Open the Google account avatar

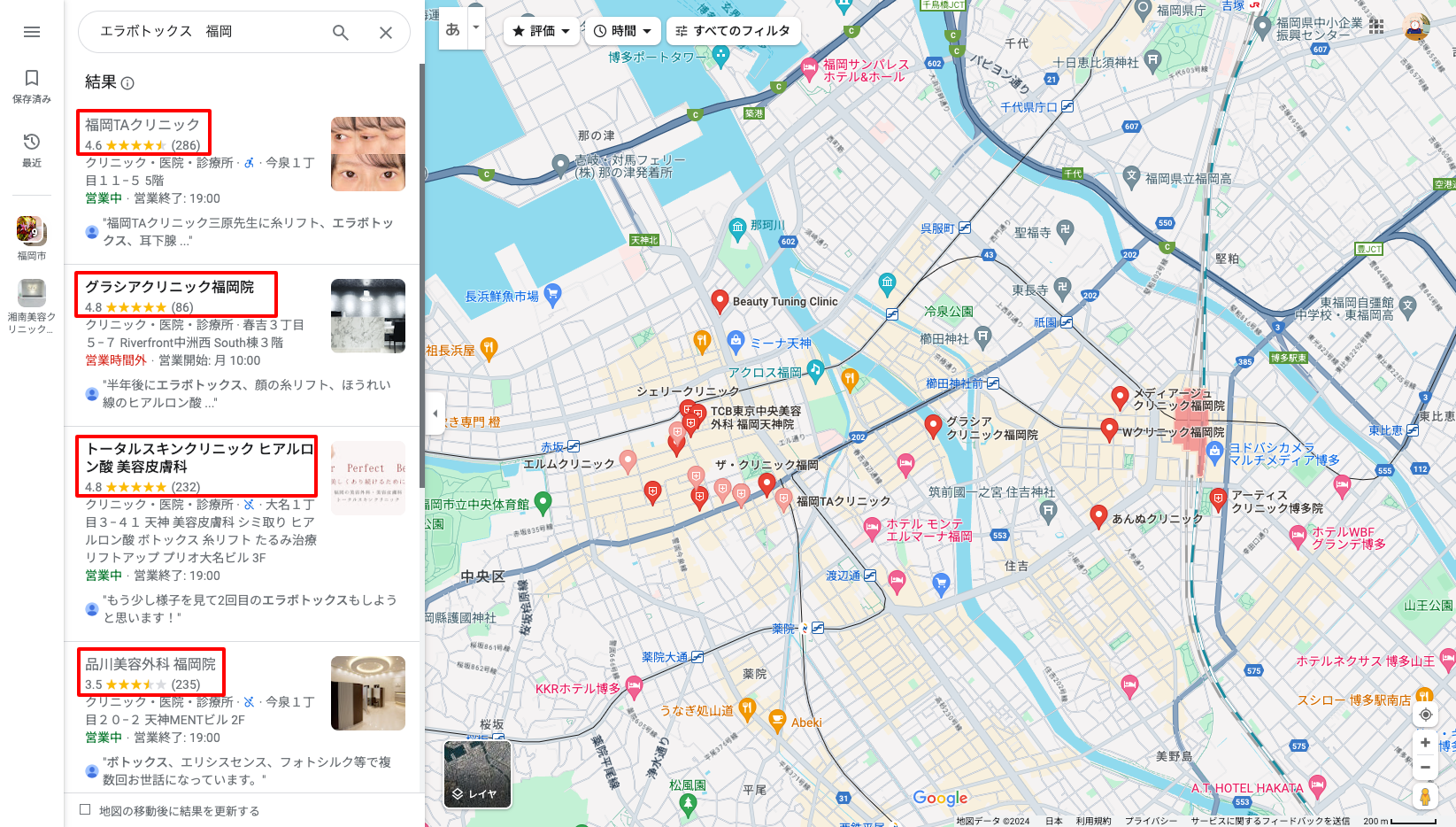pyautogui.click(x=1417, y=27)
